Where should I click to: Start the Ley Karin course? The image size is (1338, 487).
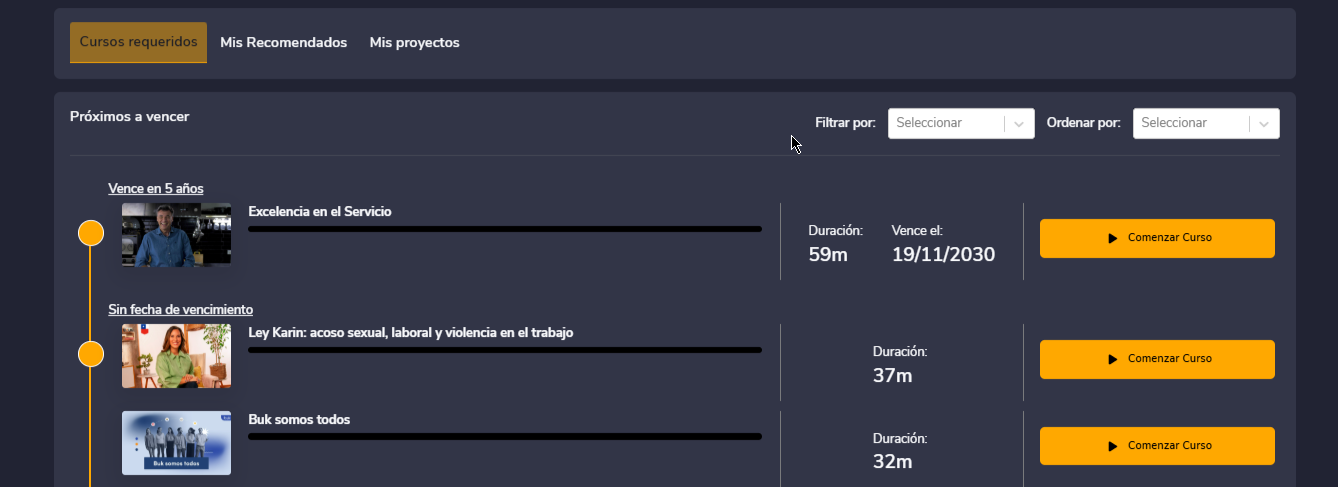[x=1157, y=360]
